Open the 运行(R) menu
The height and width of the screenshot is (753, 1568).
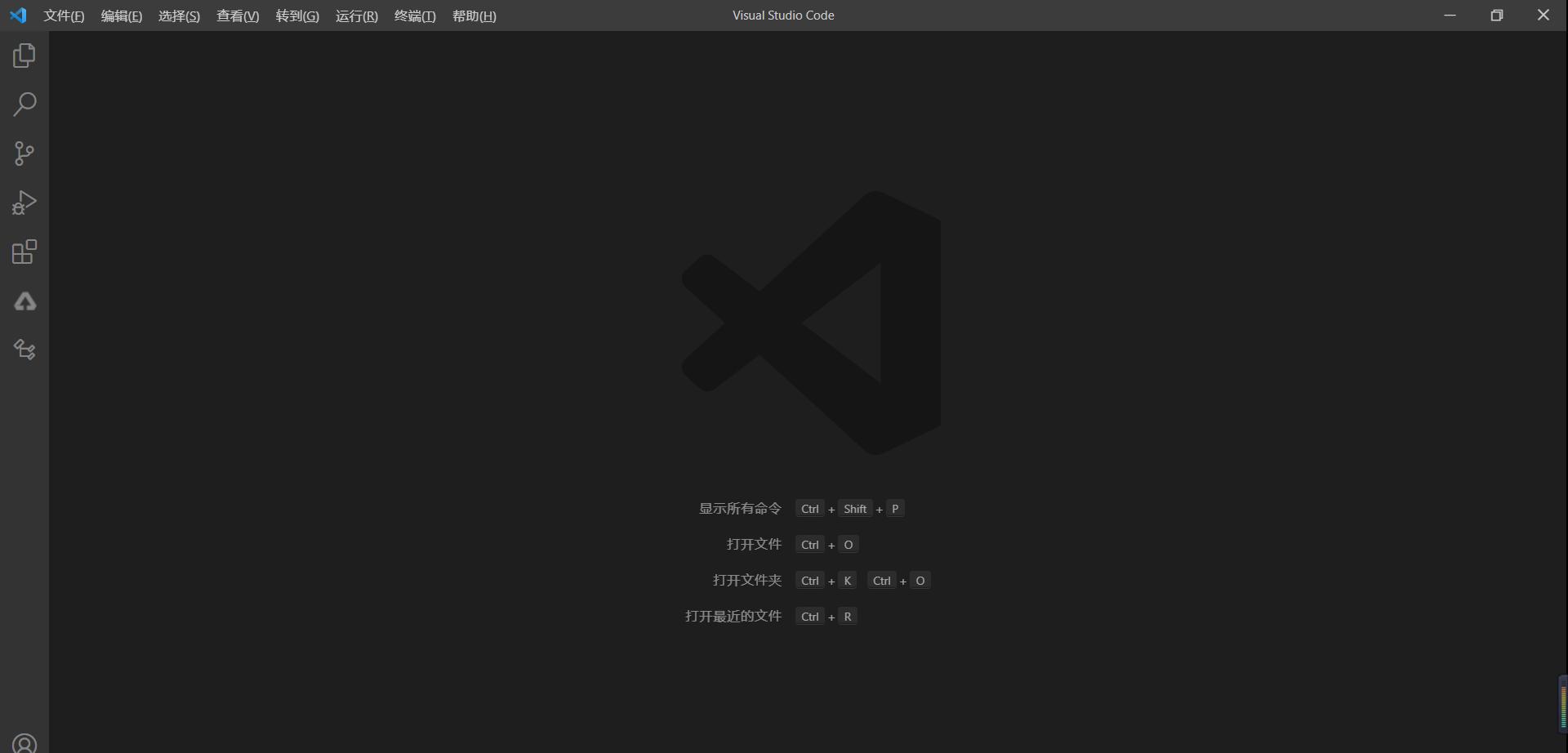click(356, 16)
